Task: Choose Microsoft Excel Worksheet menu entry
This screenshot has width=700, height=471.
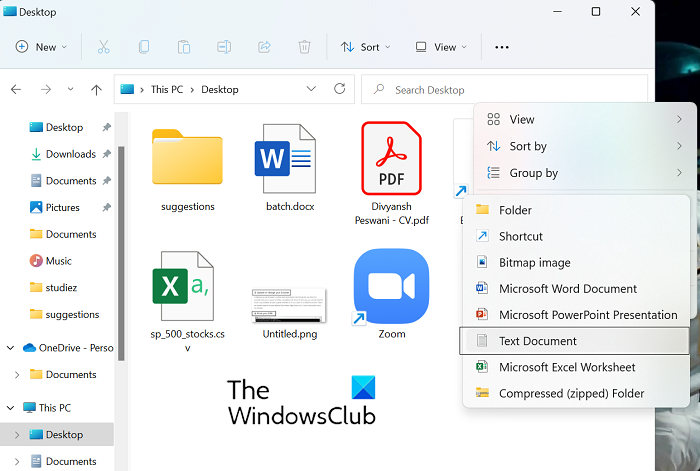Action: [x=566, y=367]
